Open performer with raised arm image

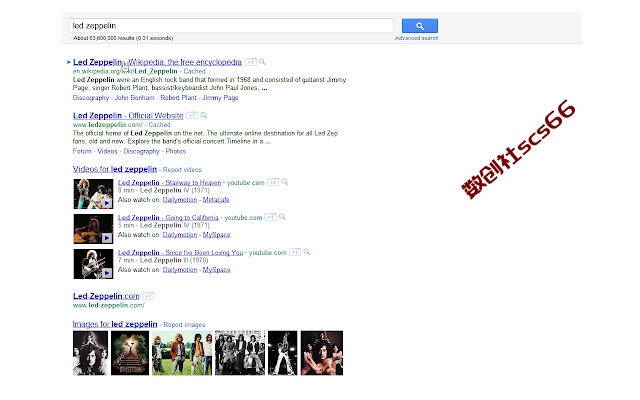pos(283,353)
